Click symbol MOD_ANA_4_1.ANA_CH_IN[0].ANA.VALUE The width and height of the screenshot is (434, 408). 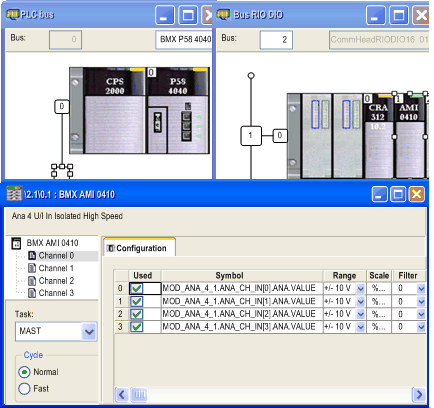[x=239, y=288]
